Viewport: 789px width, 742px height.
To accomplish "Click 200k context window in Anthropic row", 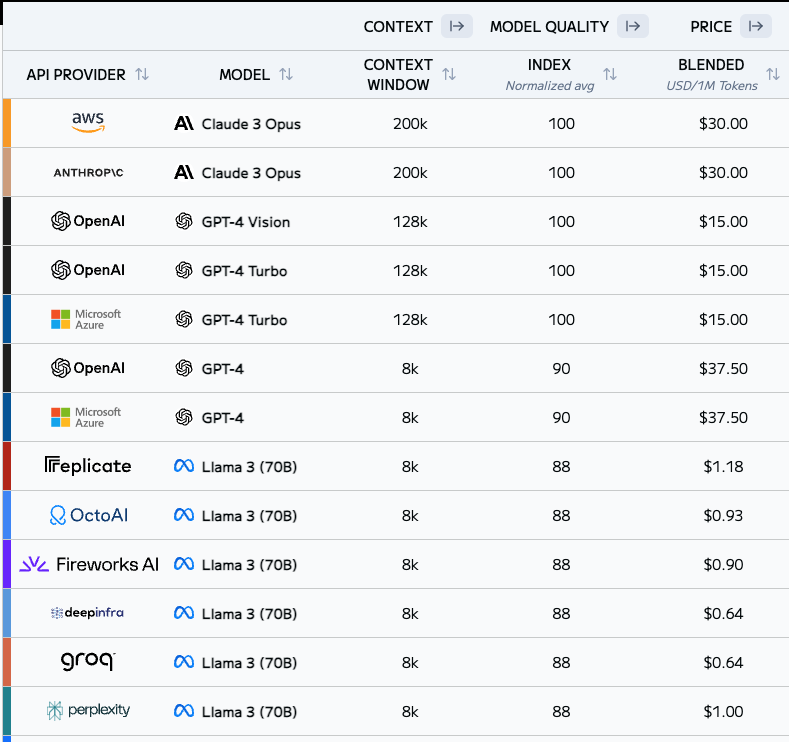I will point(410,173).
